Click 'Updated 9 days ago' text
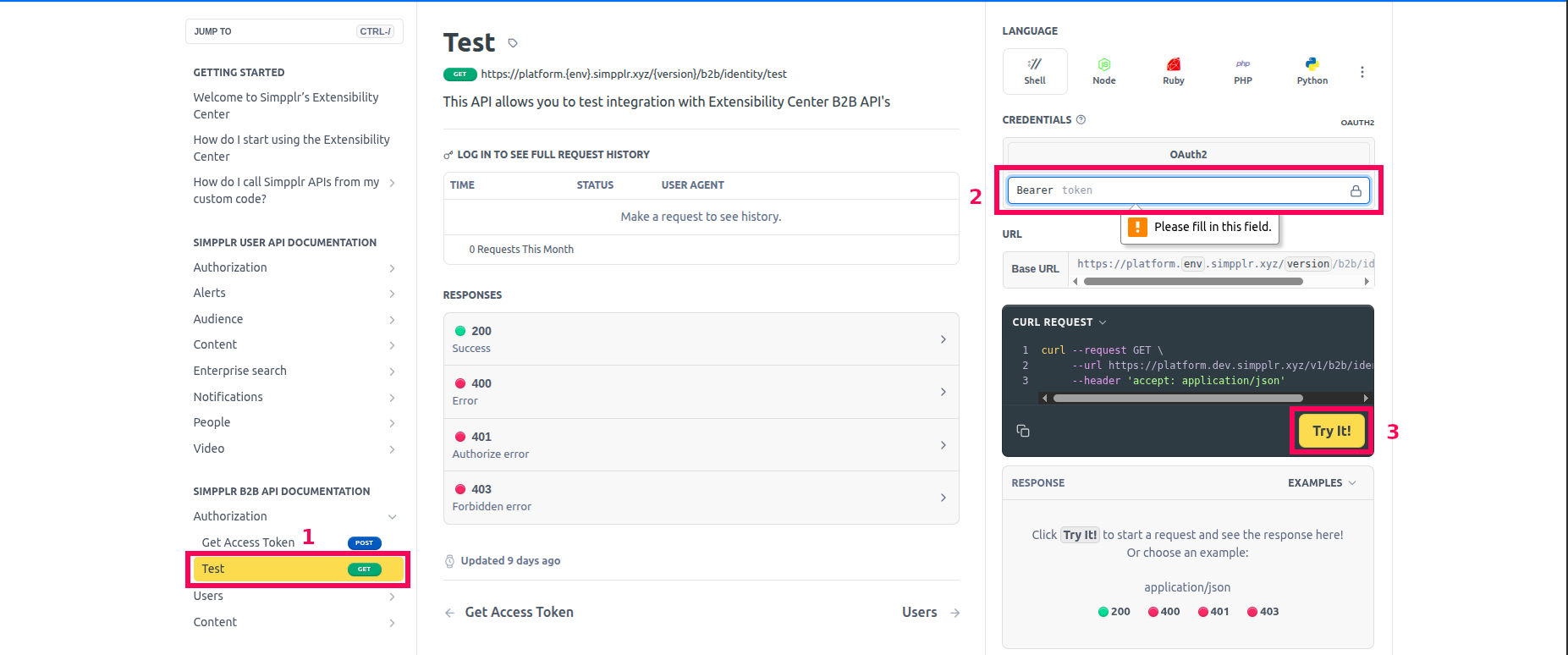1568x655 pixels. pos(510,561)
